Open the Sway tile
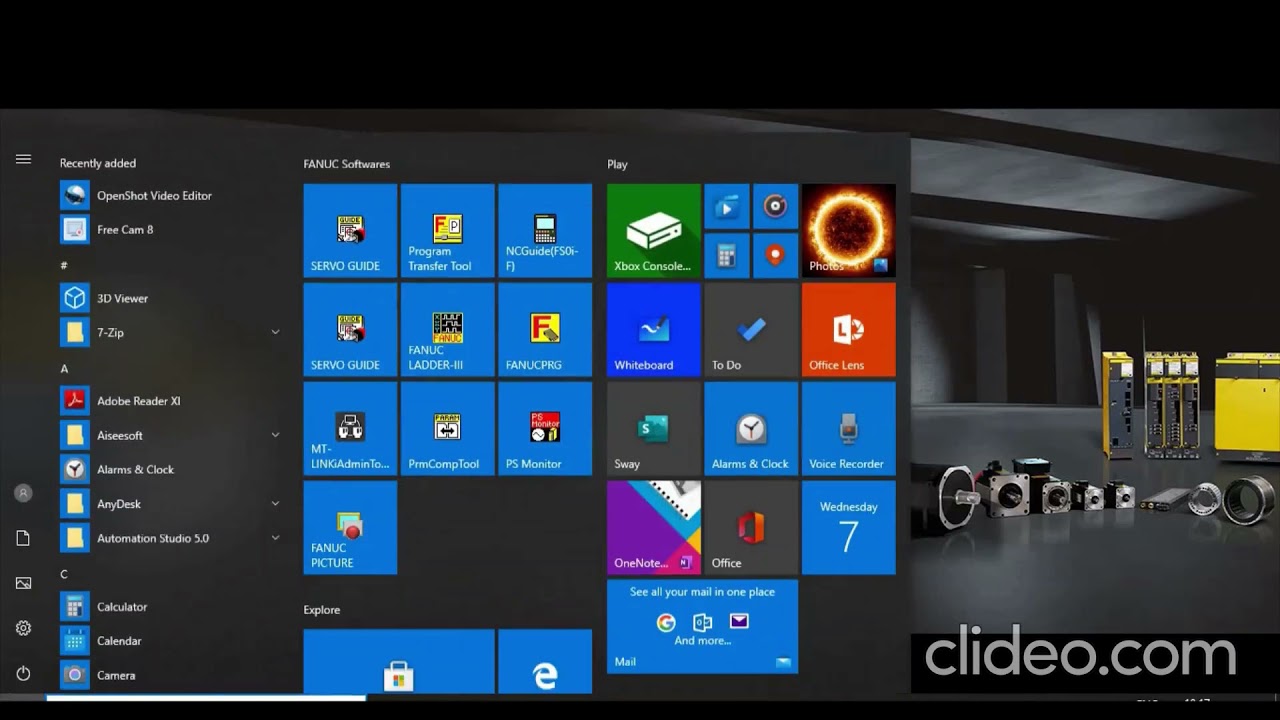Viewport: 1280px width, 720px height. [x=653, y=429]
